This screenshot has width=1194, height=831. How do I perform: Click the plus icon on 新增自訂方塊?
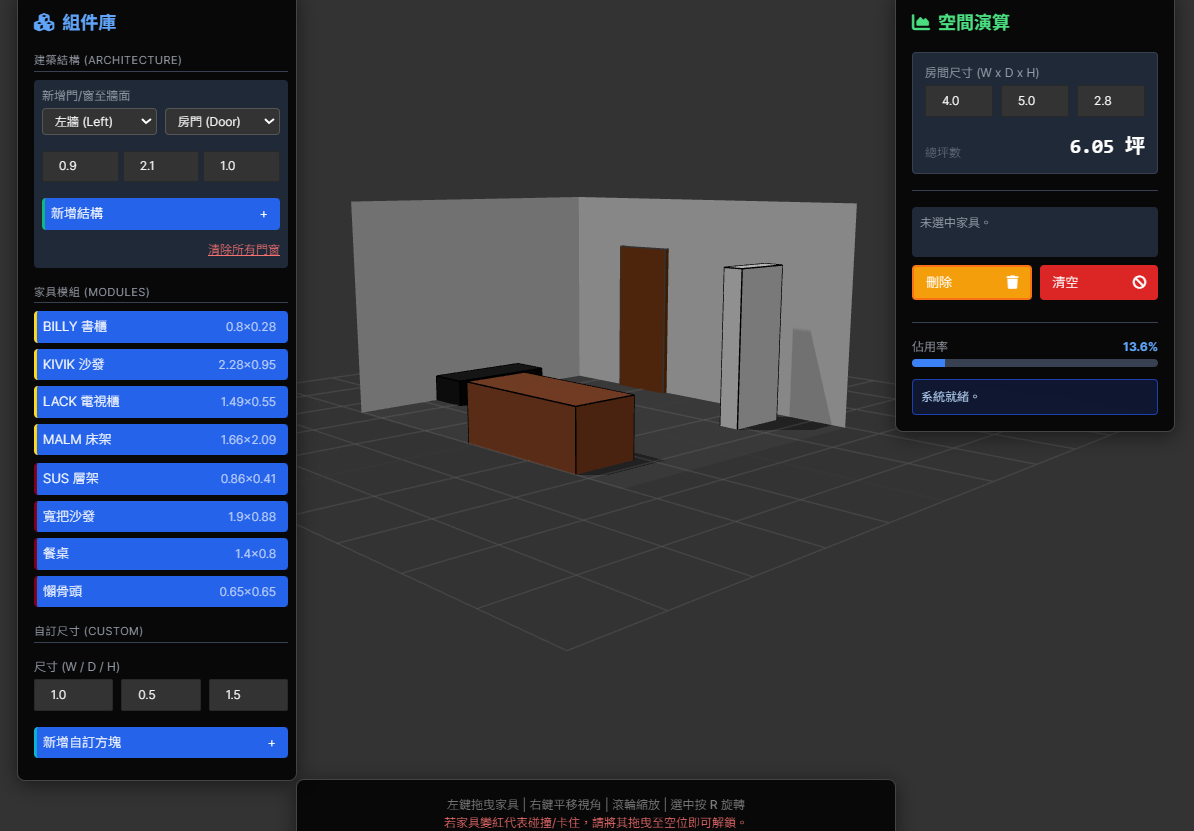coord(271,743)
